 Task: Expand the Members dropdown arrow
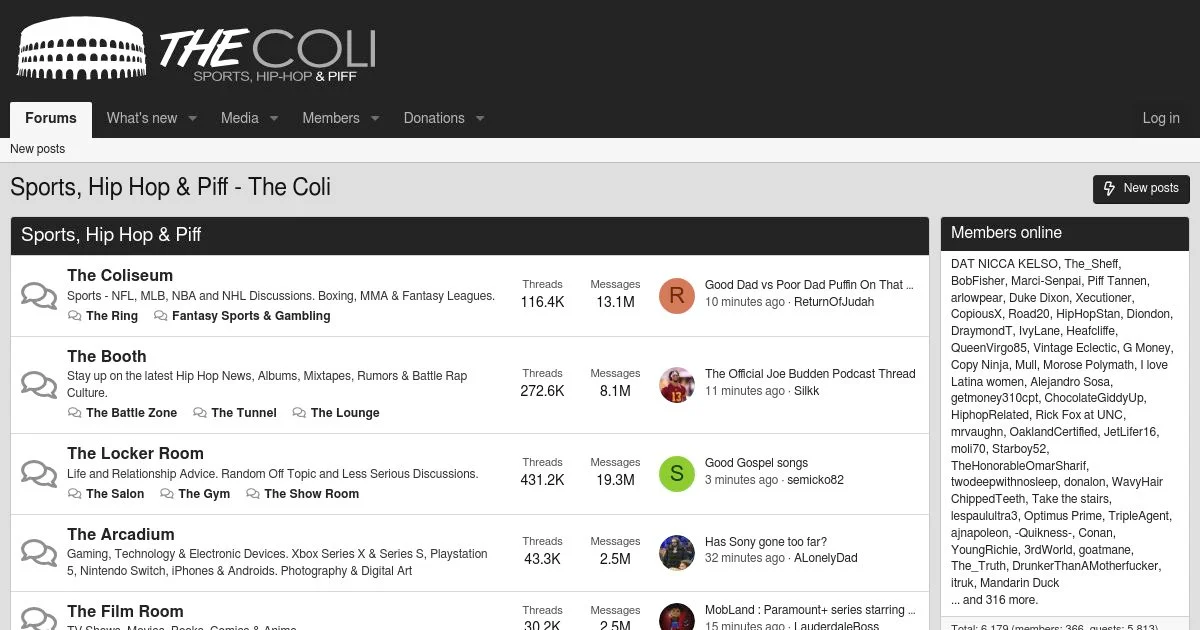click(375, 118)
